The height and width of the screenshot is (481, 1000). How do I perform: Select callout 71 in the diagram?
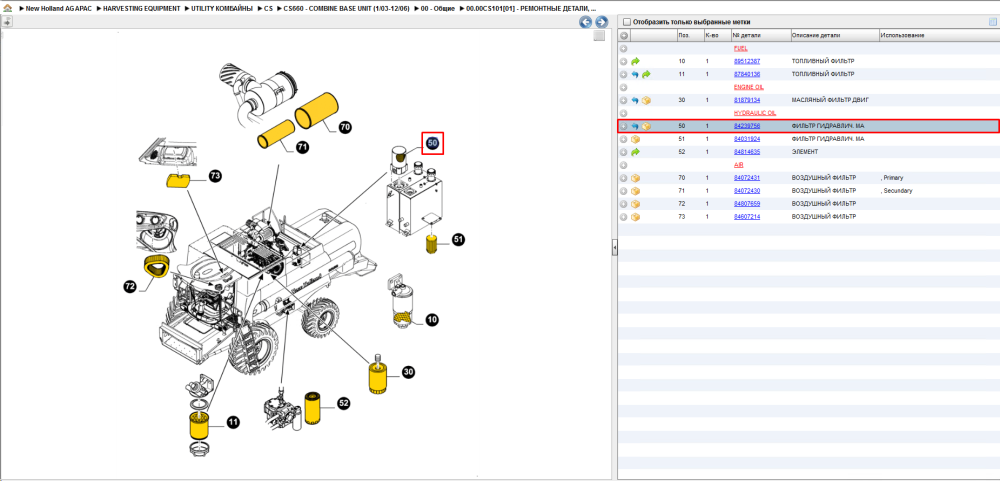click(x=302, y=147)
